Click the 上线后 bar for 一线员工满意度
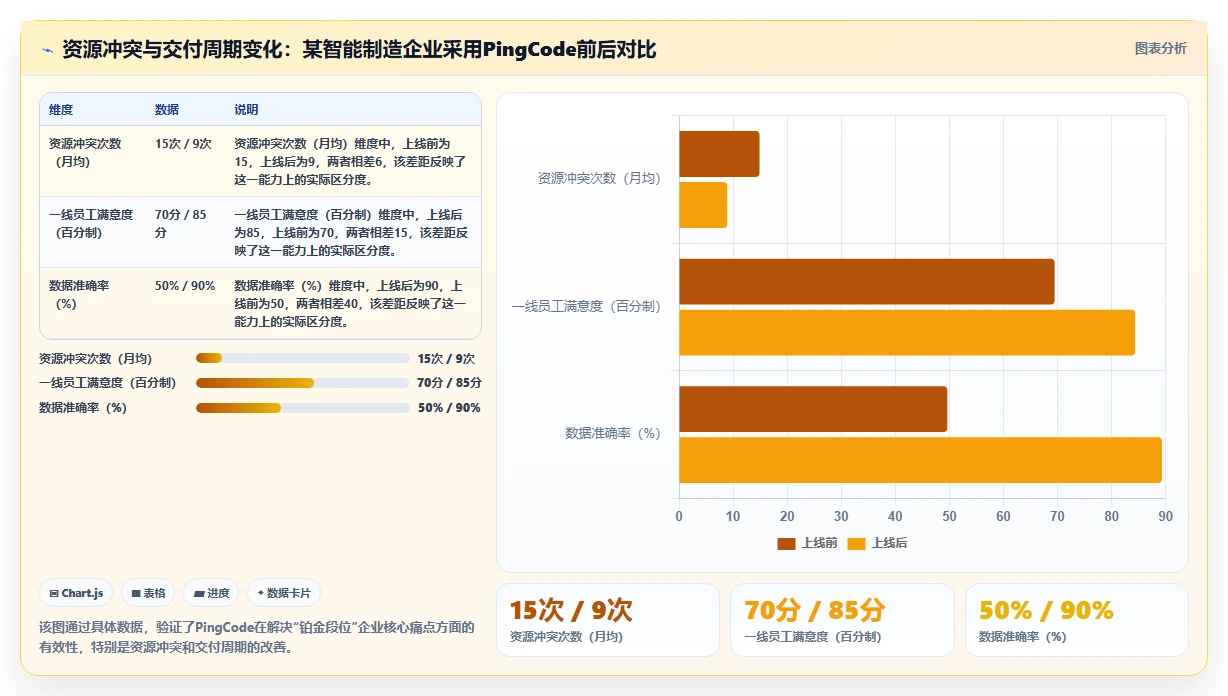The image size is (1228, 696). click(x=907, y=332)
